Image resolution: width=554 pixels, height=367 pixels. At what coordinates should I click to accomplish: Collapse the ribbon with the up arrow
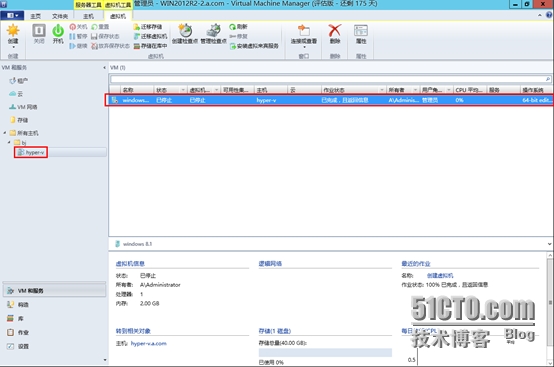tap(540, 15)
